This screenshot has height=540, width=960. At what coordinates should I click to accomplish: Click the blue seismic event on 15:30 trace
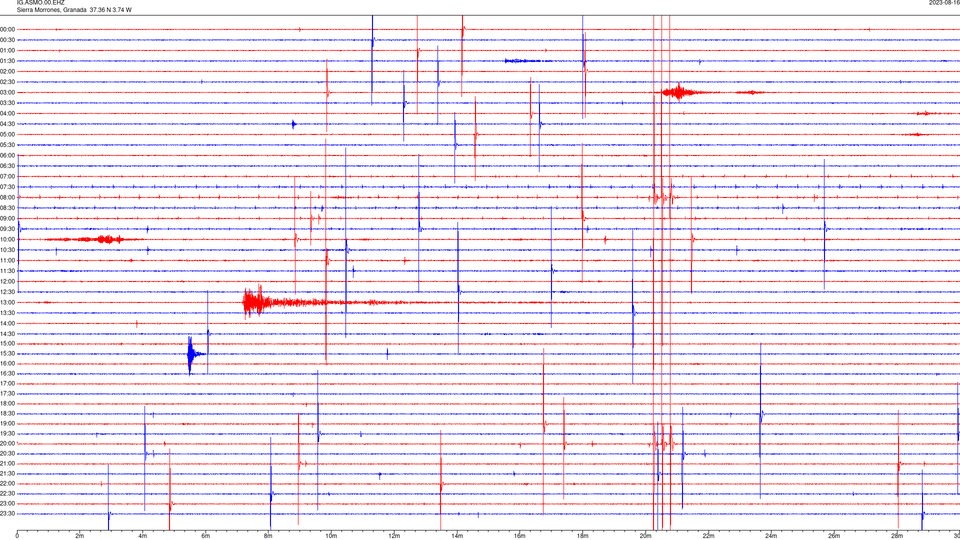tap(193, 354)
